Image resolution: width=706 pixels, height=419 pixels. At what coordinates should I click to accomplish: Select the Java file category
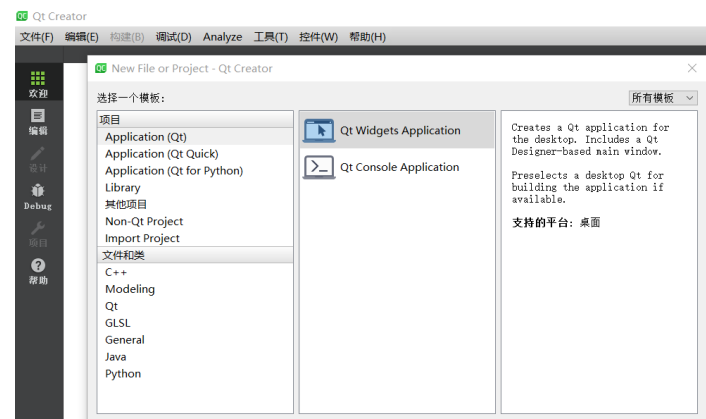[x=195, y=357]
